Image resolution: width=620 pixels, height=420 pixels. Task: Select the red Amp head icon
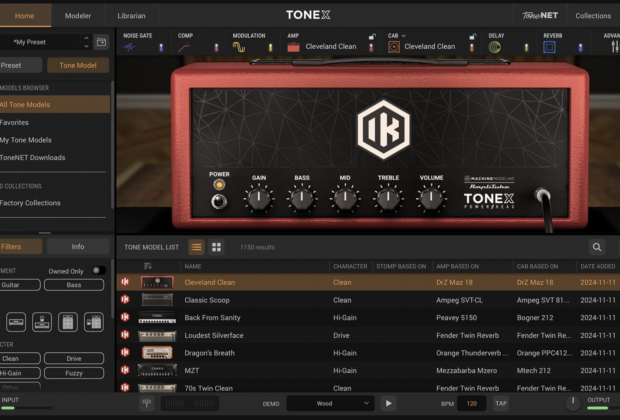coord(293,47)
